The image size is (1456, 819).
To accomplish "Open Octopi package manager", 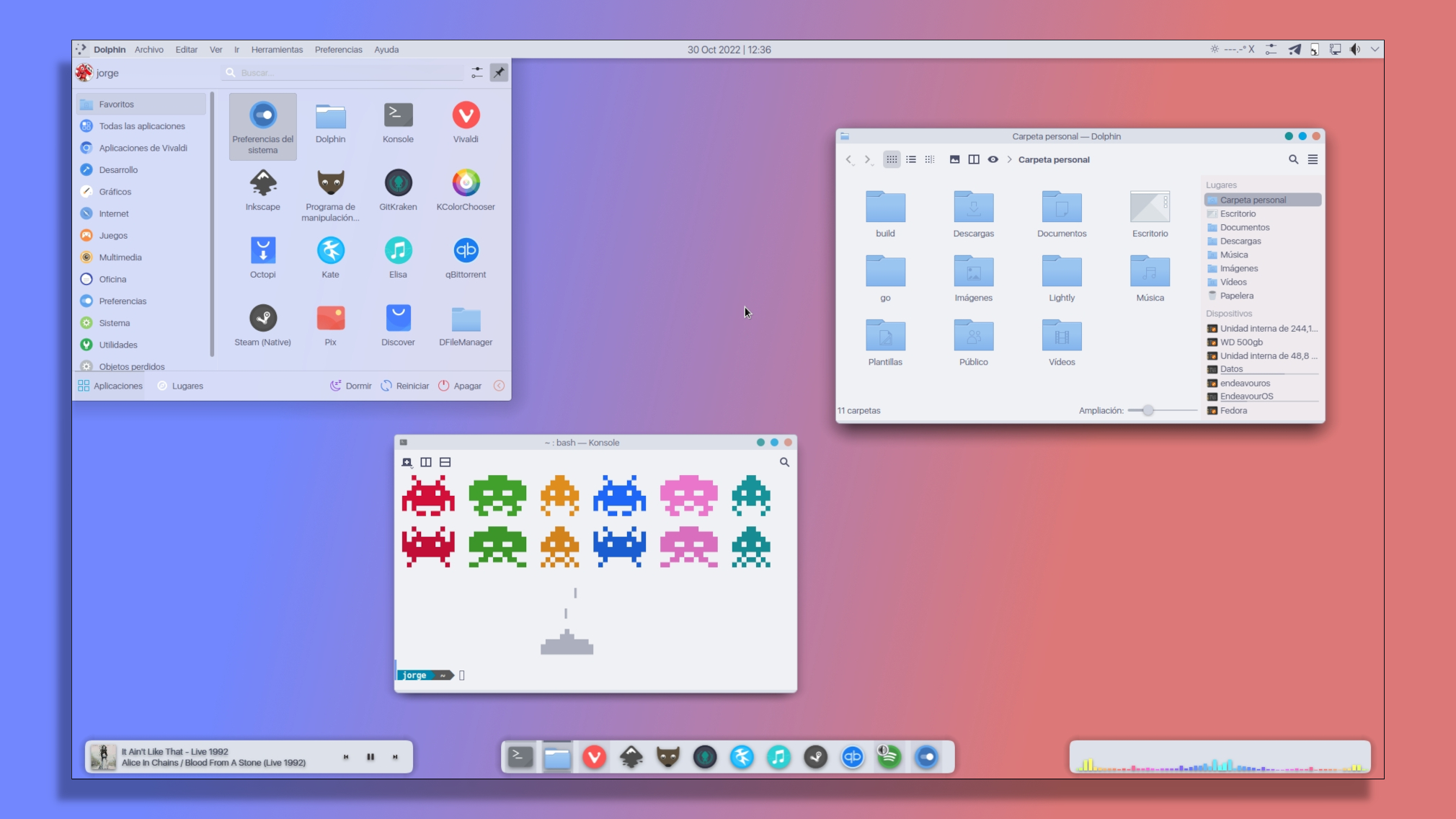I will coord(262,250).
